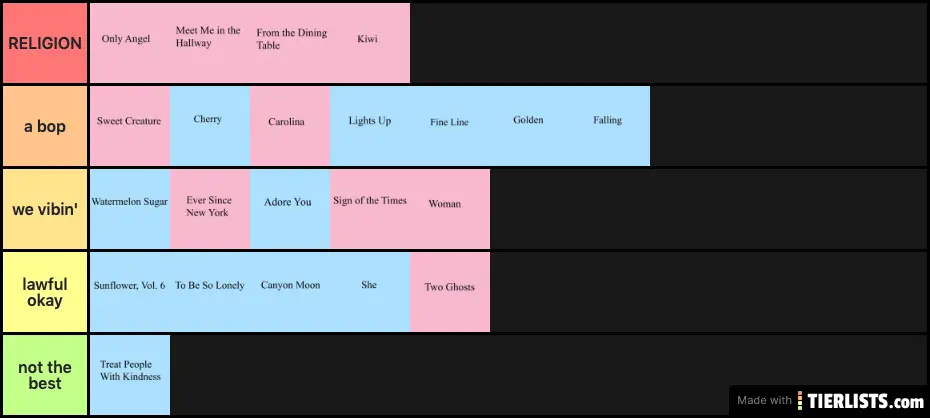Viewport: 930px width, 418px height.
Task: Click the 'we vibin'' tier label
Action: pyautogui.click(x=45, y=209)
